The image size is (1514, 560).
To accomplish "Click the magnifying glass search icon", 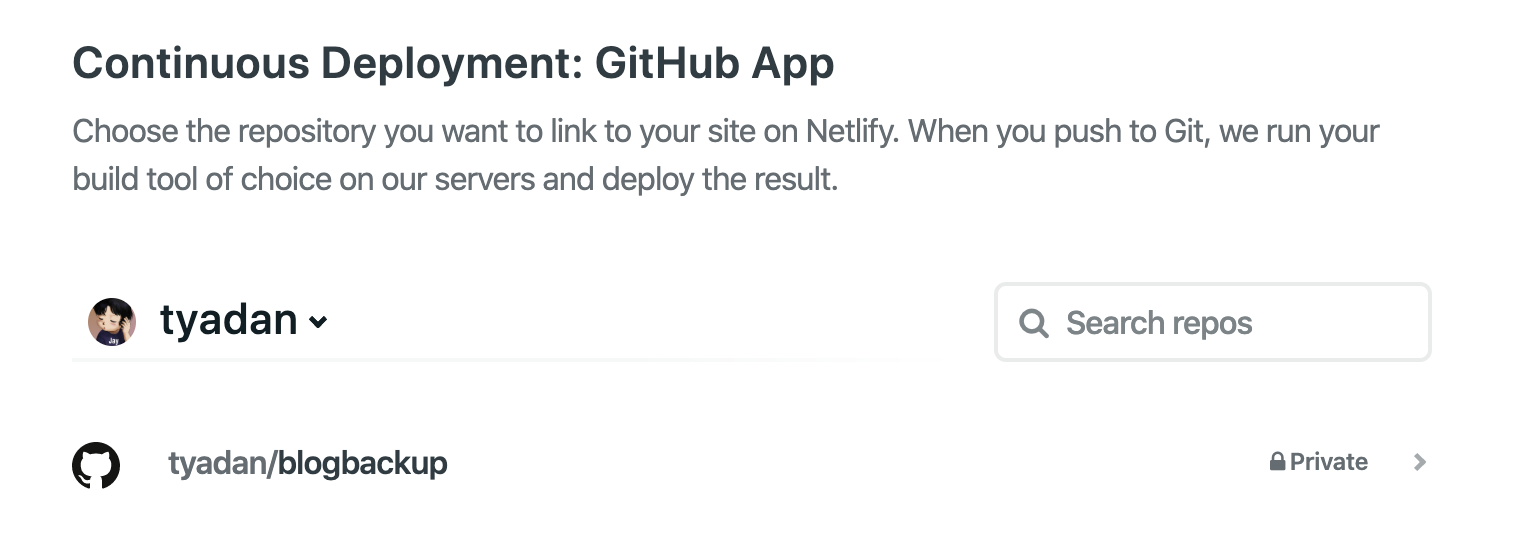I will [1033, 323].
